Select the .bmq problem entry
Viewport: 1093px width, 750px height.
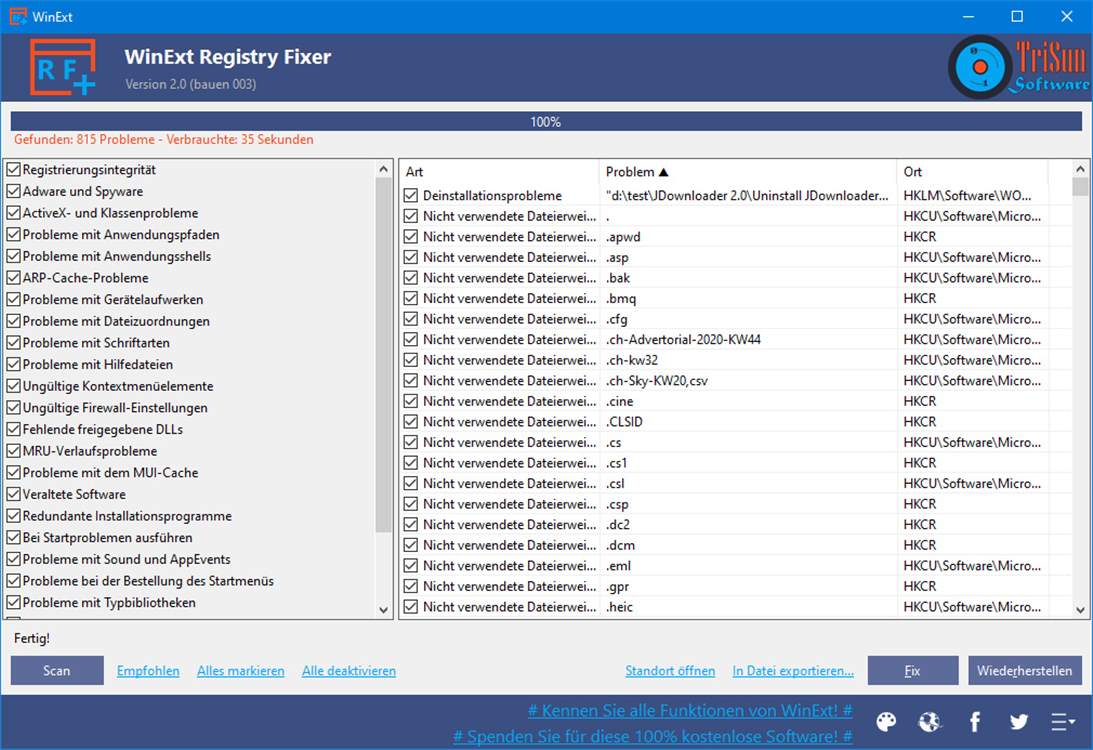pos(621,298)
